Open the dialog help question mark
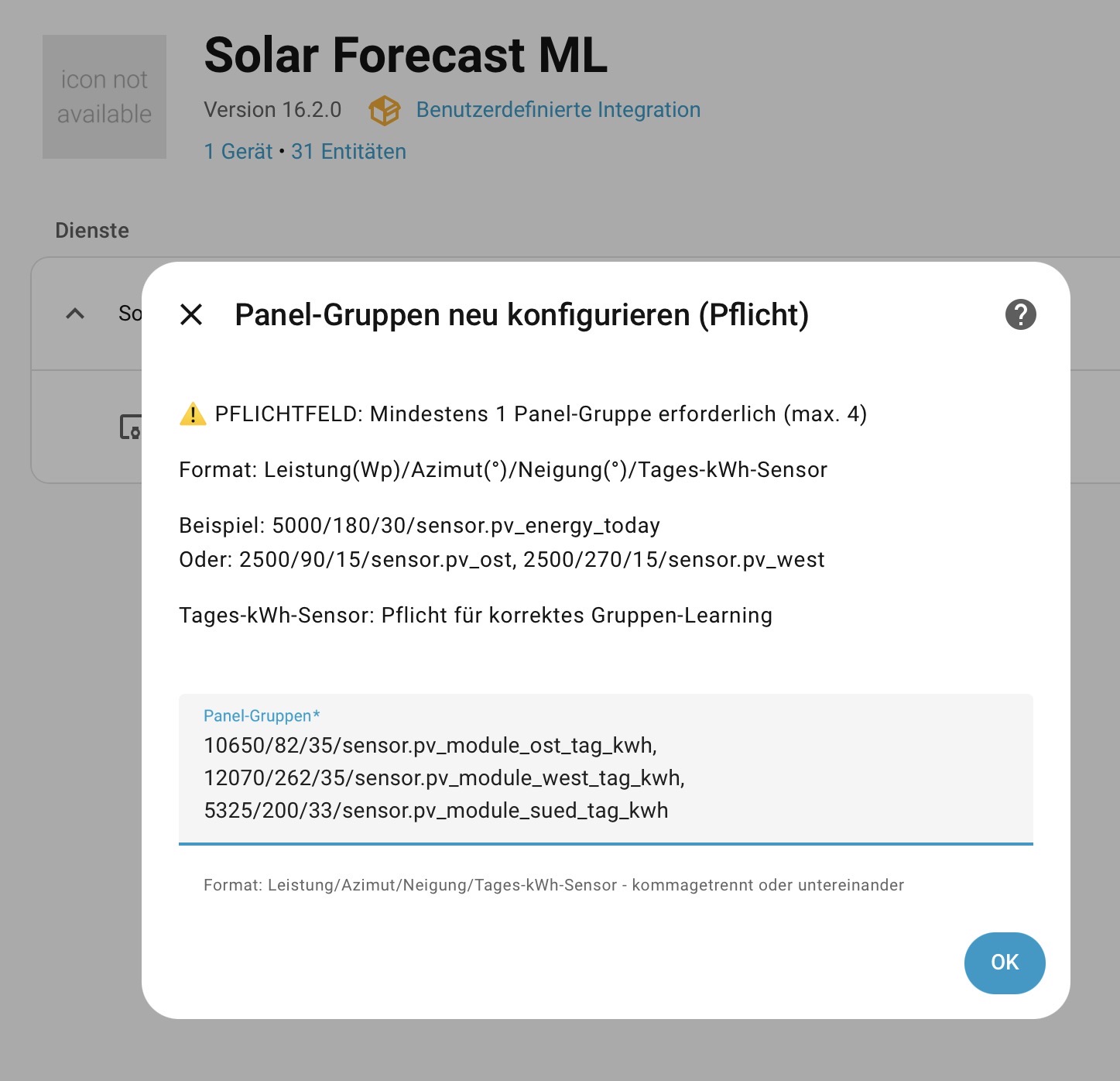This screenshot has width=1120, height=1081. point(1020,314)
